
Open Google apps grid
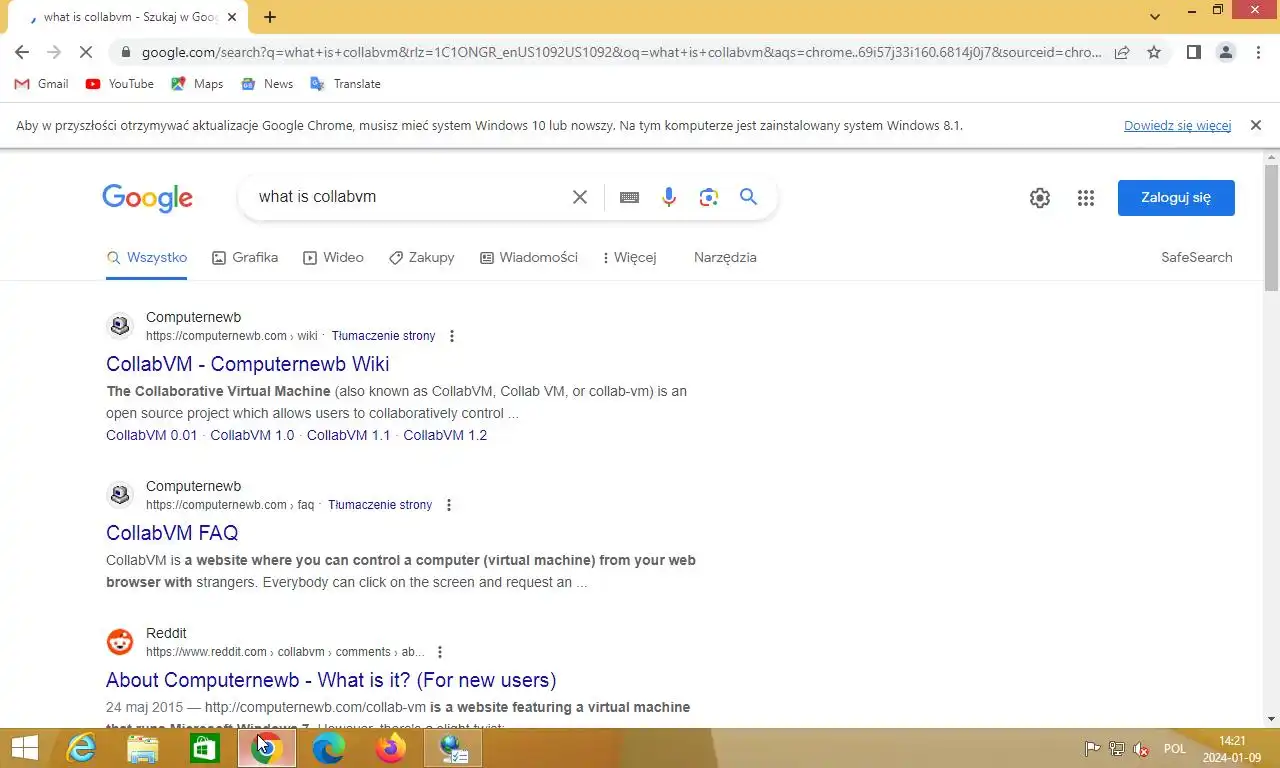1086,198
